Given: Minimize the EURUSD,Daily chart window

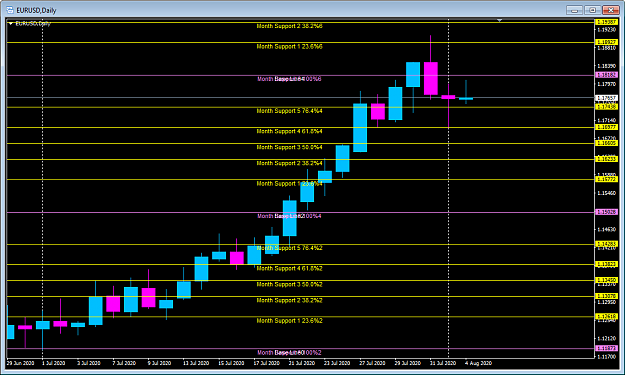Looking at the screenshot, I should (x=574, y=10).
